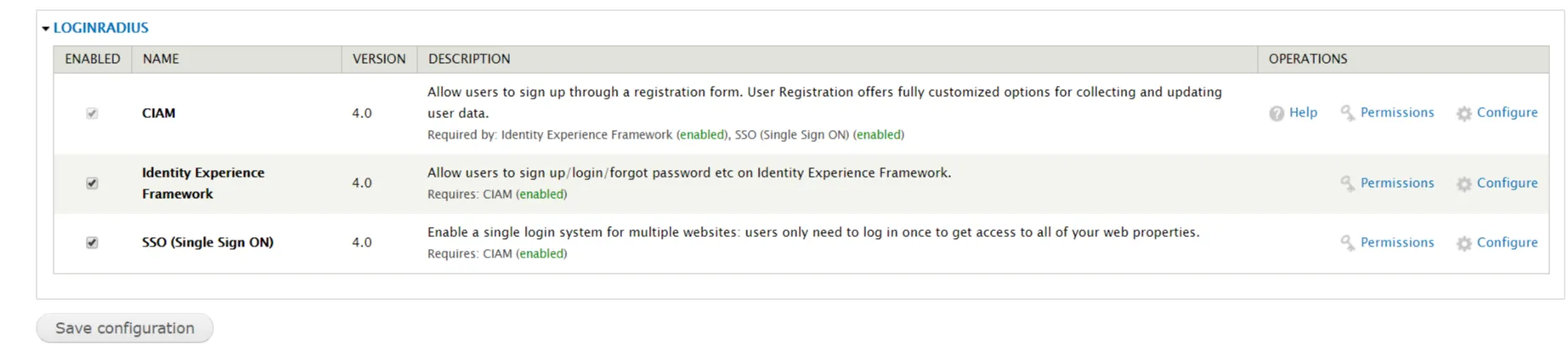
Task: Collapse the LOGINRADIUS section triangle
Action: pos(46,29)
